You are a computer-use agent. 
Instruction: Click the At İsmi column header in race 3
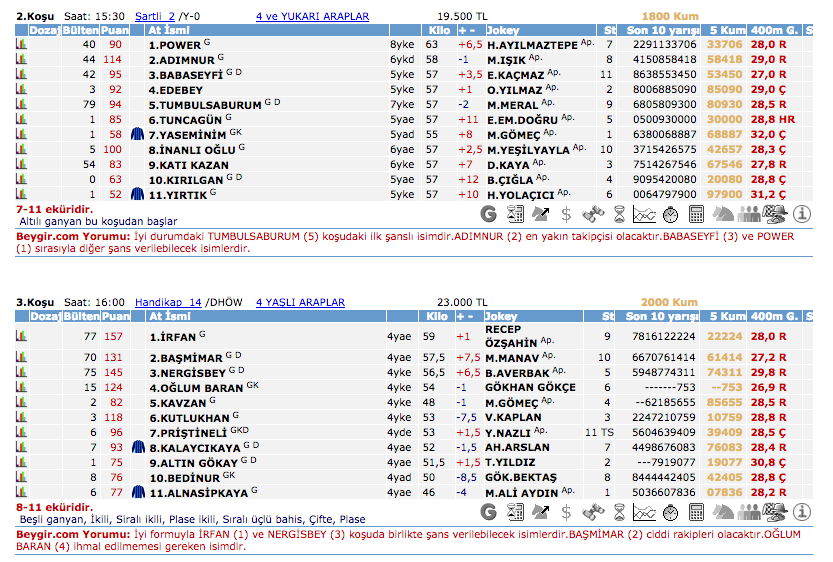coord(171,316)
